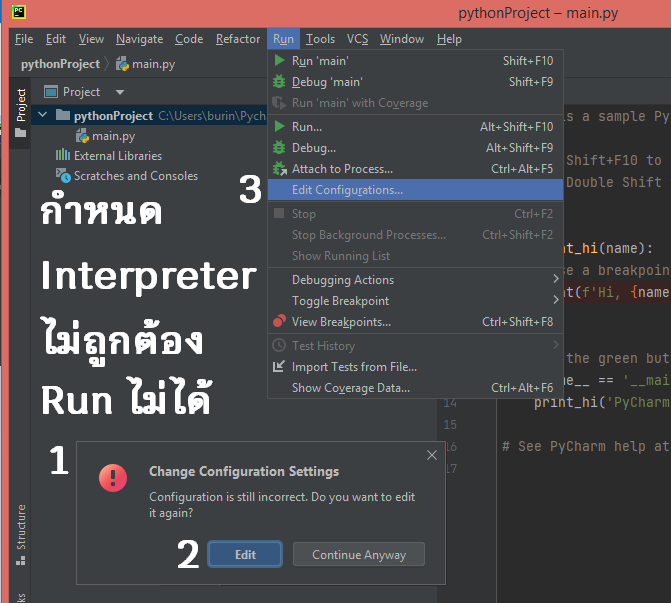Click the Scratches and Consoles icon
Image resolution: width=671 pixels, height=603 pixels.
point(63,175)
